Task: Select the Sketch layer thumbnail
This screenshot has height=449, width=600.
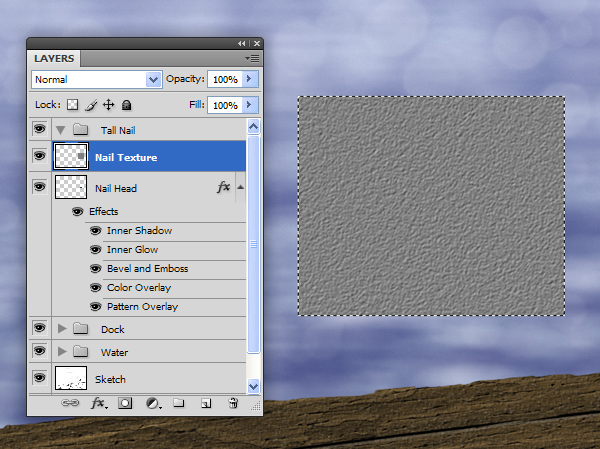Action: tap(71, 378)
